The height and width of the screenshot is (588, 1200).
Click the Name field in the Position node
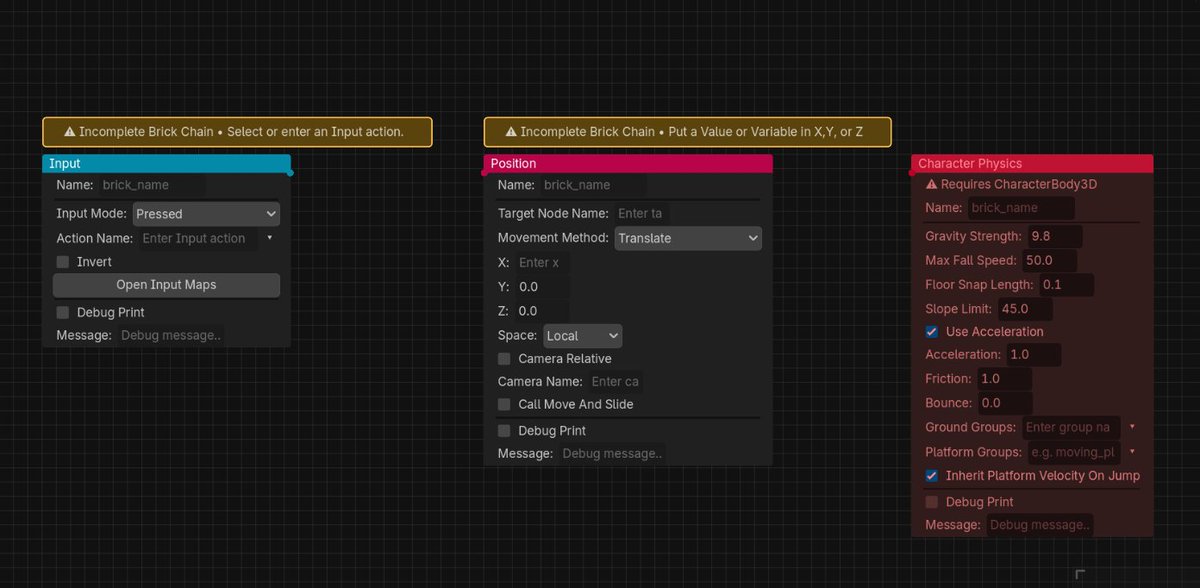tap(593, 185)
